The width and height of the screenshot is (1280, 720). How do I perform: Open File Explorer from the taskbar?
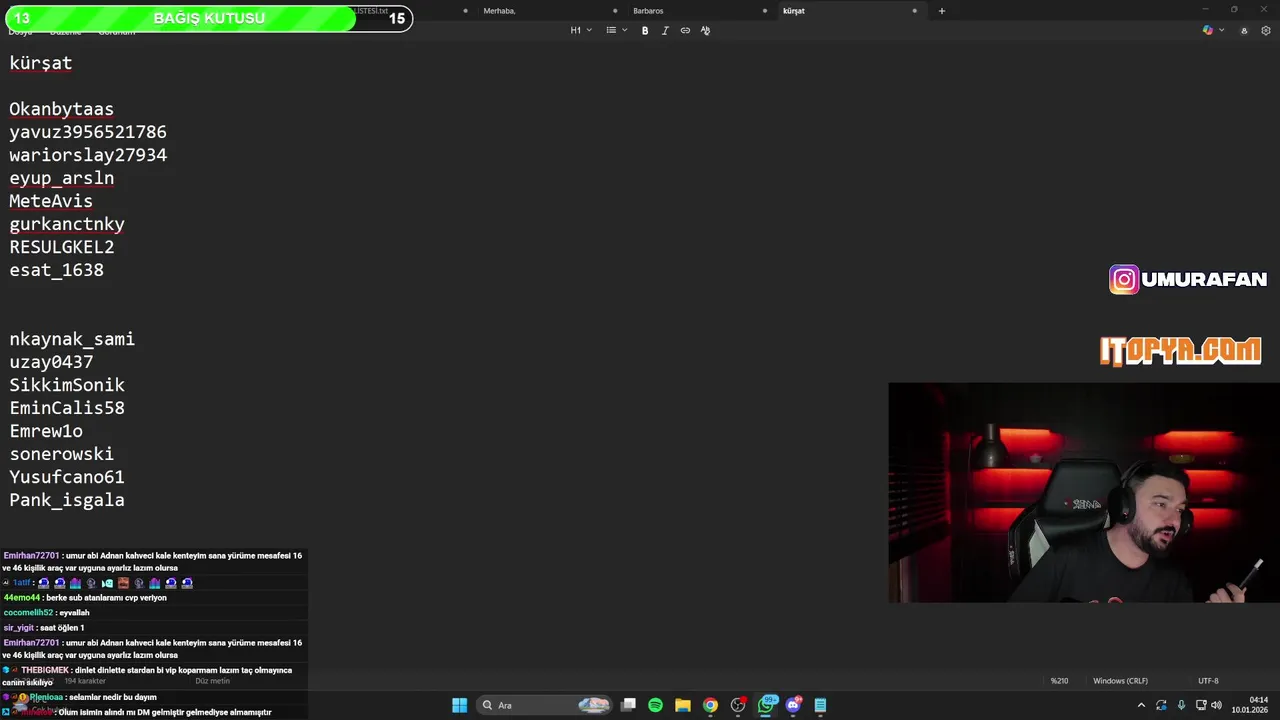point(683,705)
